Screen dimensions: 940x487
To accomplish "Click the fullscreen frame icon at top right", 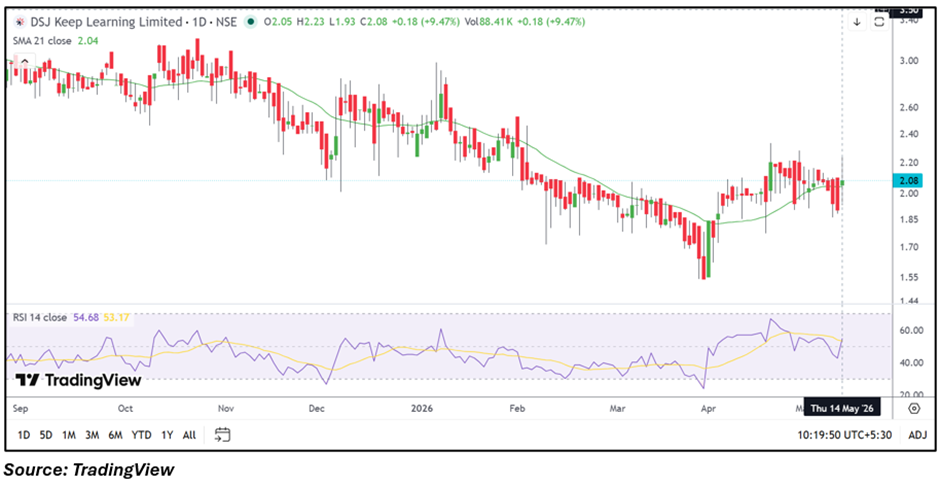I will [x=879, y=22].
